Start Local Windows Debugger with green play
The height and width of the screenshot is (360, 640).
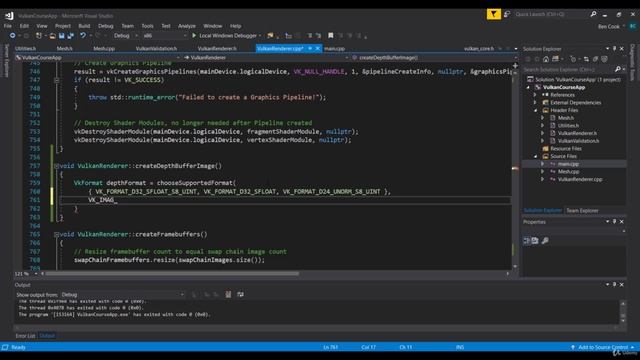pyautogui.click(x=194, y=36)
